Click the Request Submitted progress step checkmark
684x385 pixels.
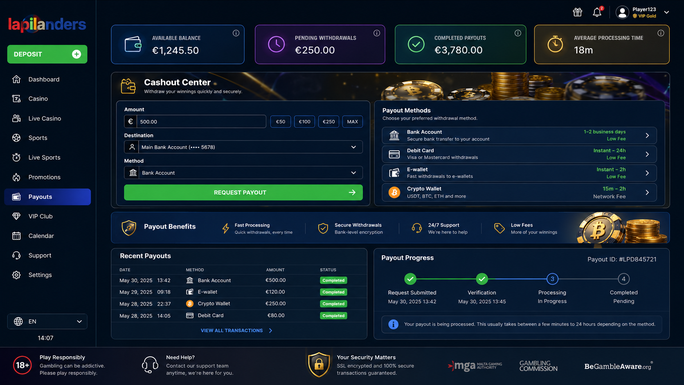(410, 279)
